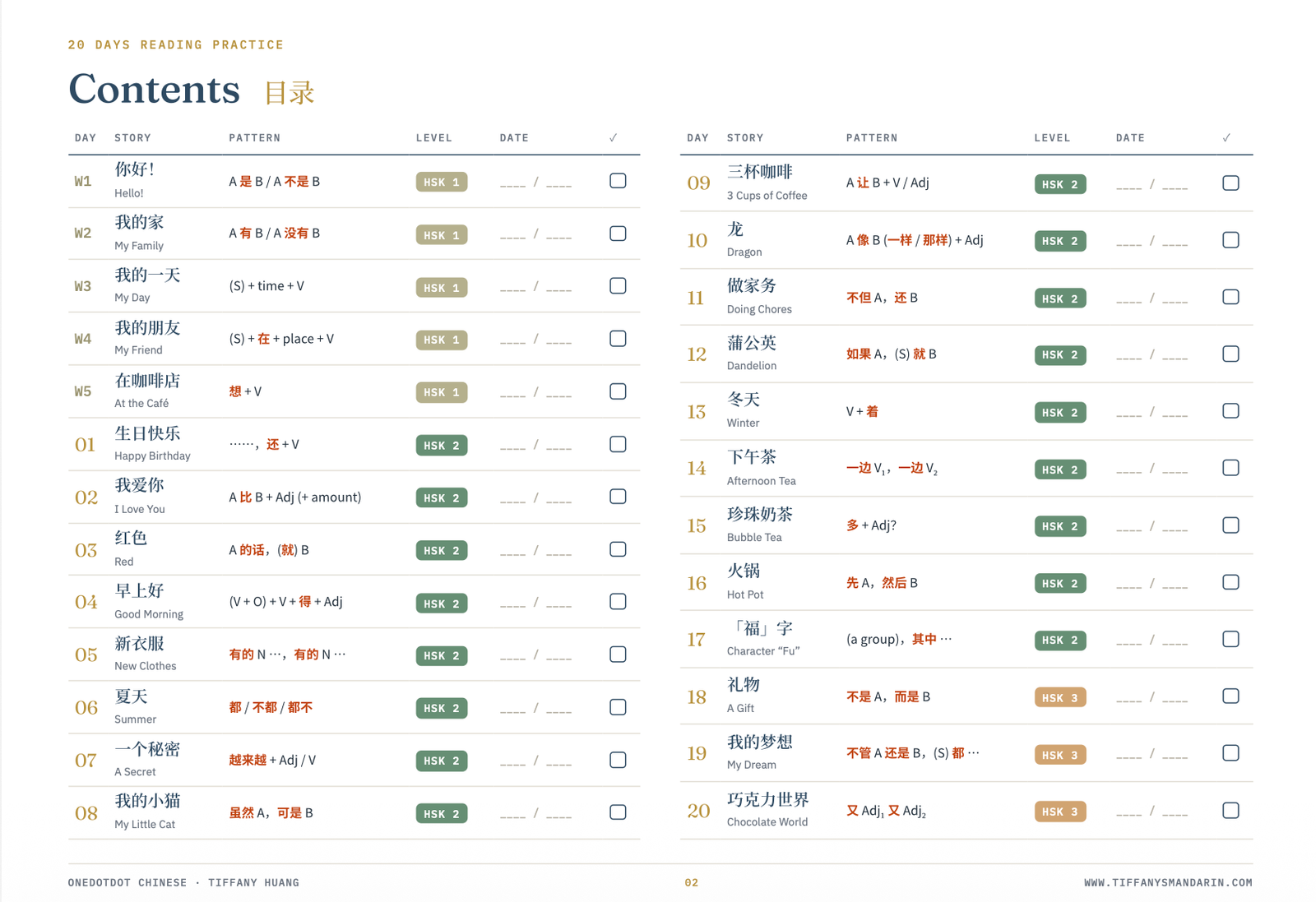Image resolution: width=1316 pixels, height=902 pixels.
Task: Click the HSK 3 badge for My Dream
Action: 1060,755
